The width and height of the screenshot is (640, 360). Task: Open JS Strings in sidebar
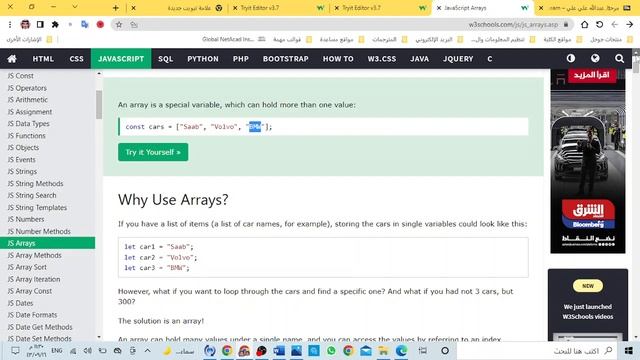[22, 171]
